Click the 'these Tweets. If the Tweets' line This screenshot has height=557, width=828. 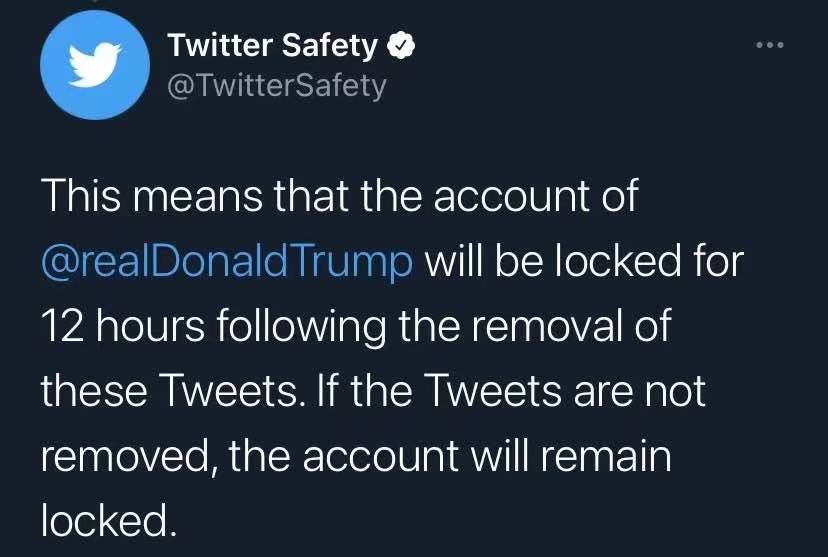pyautogui.click(x=373, y=391)
